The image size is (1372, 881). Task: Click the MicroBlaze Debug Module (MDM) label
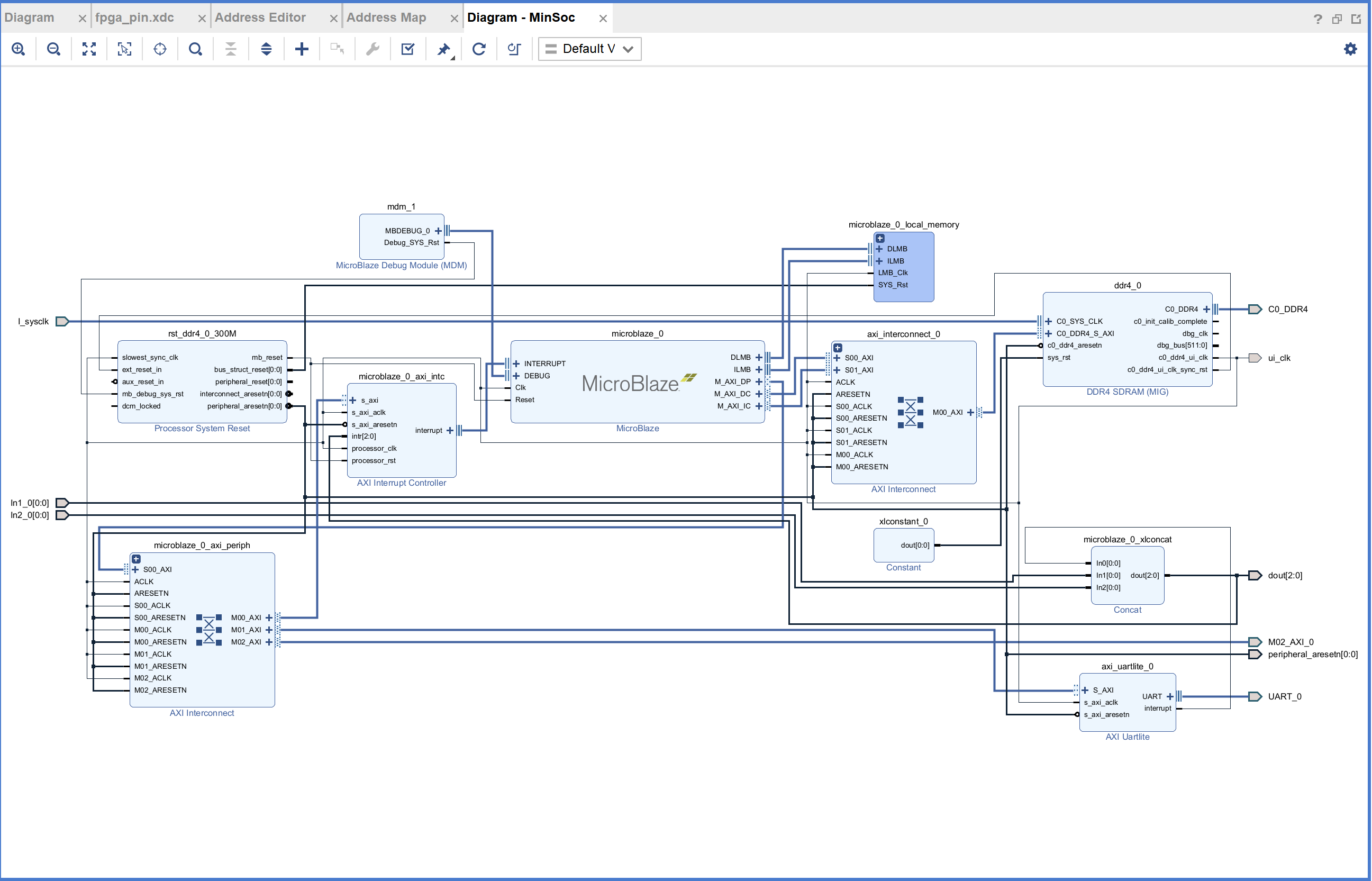402,266
